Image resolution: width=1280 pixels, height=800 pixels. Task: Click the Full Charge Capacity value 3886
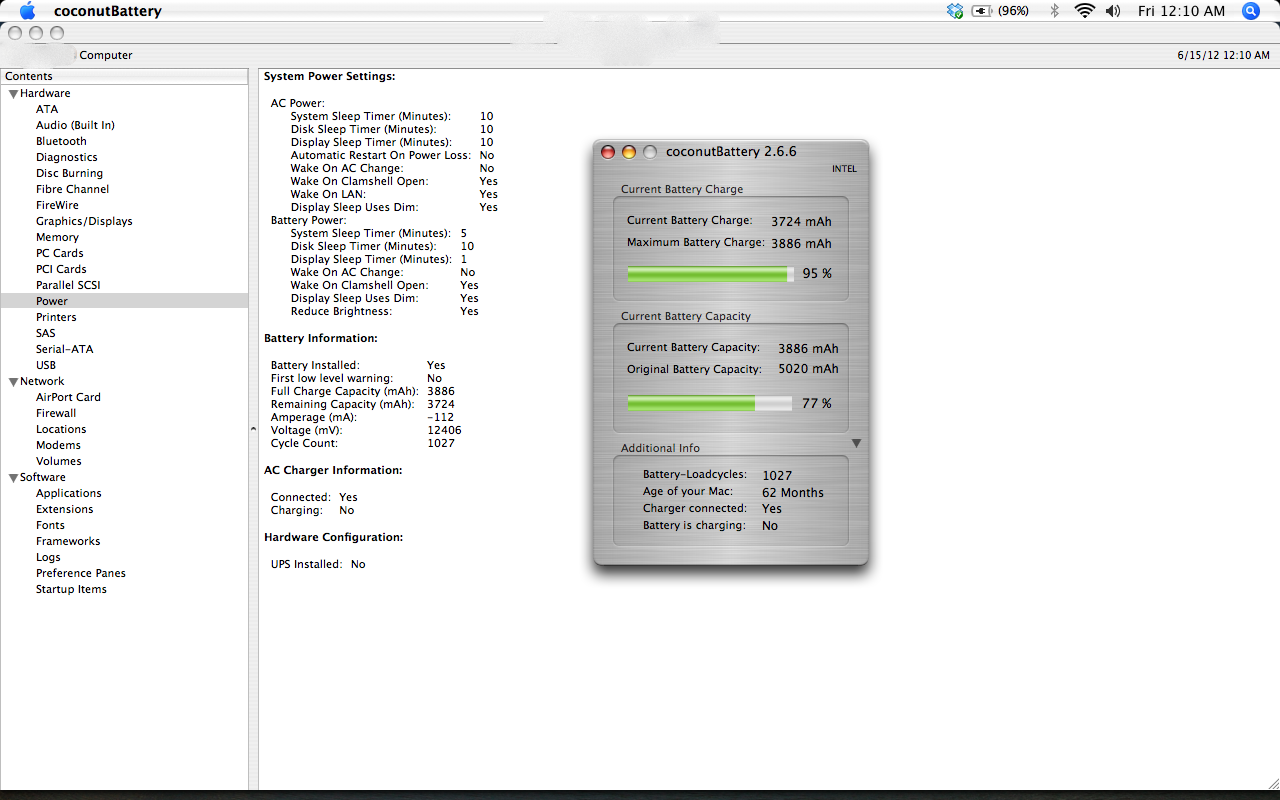441,391
